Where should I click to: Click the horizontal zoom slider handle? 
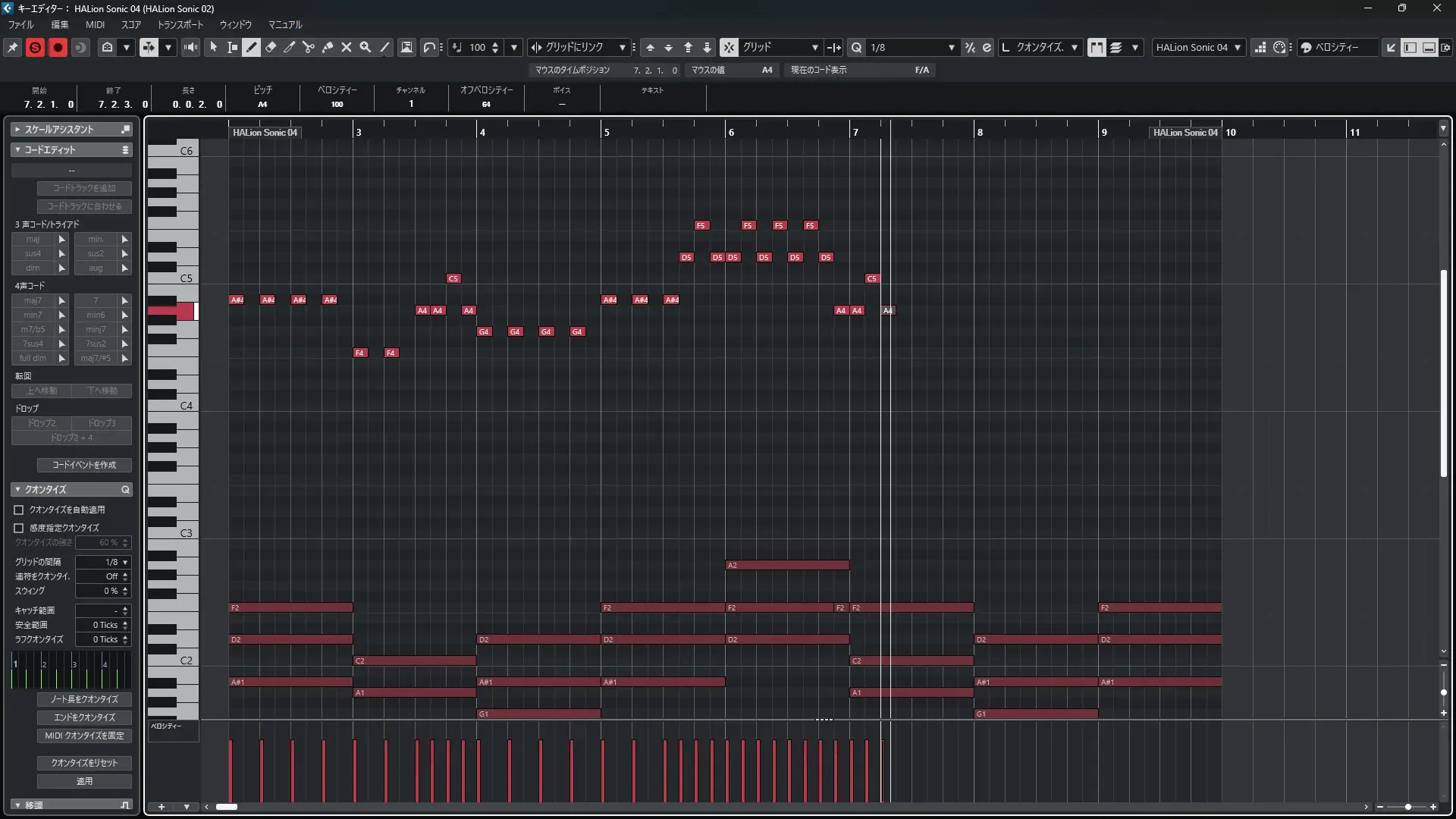click(x=1408, y=807)
